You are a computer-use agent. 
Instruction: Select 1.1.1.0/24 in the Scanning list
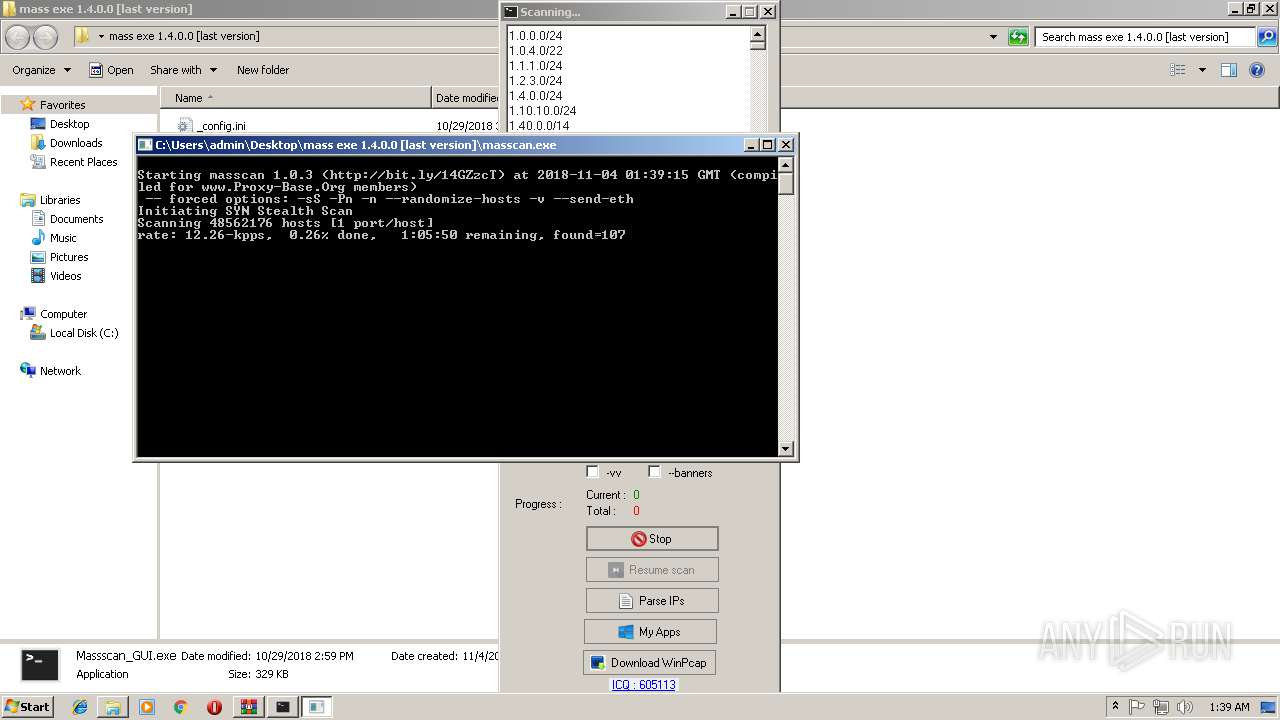[x=535, y=66]
